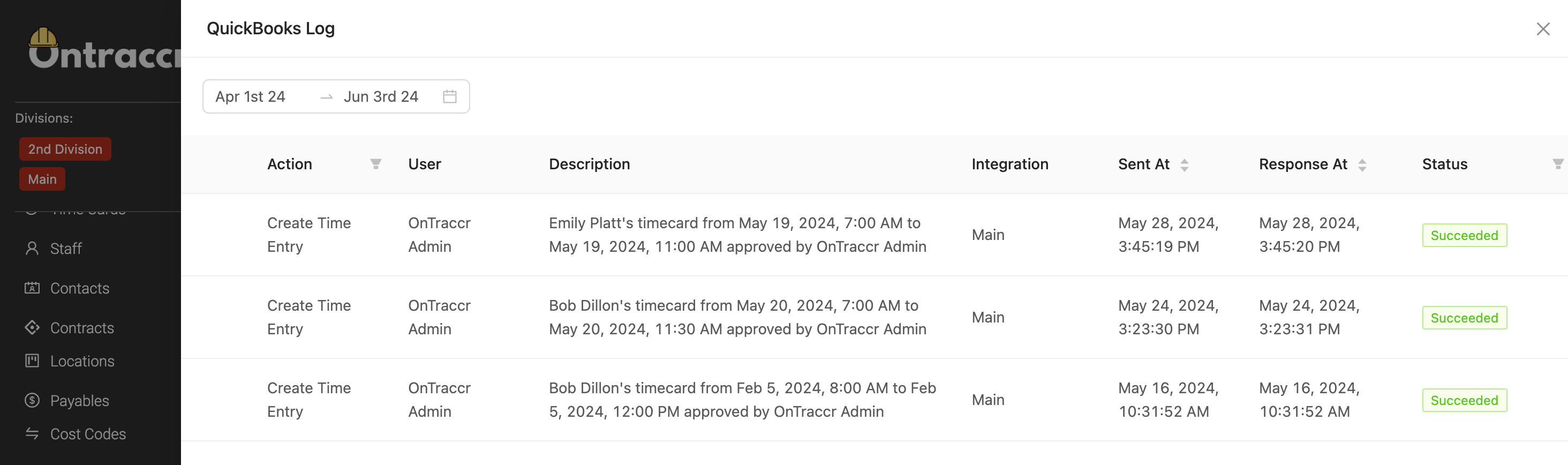Click the Cost Codes arrows icon

(32, 433)
